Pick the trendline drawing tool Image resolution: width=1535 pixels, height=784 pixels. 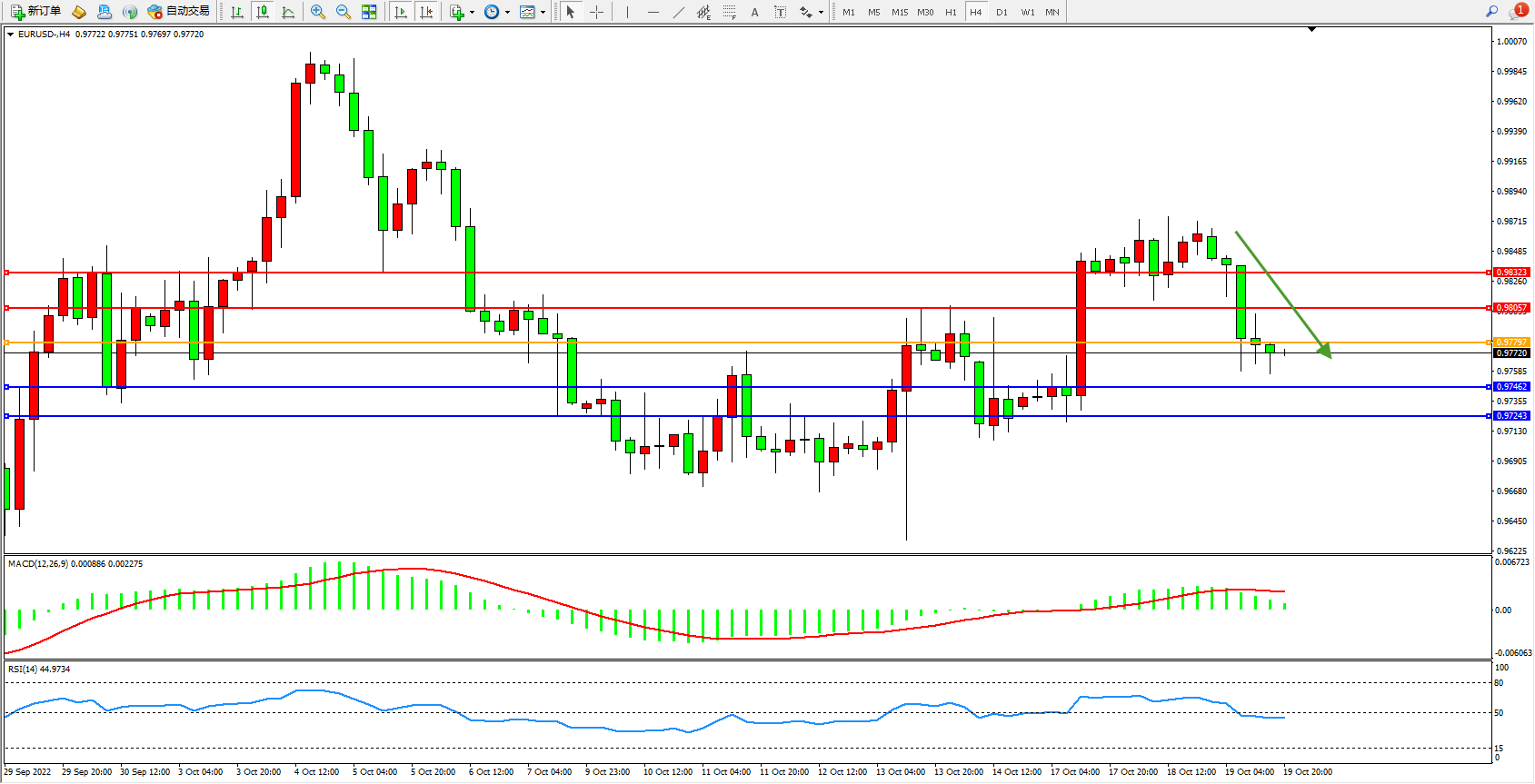point(679,12)
